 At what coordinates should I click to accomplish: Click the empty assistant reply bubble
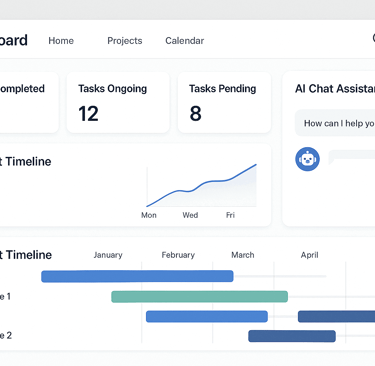[352, 157]
